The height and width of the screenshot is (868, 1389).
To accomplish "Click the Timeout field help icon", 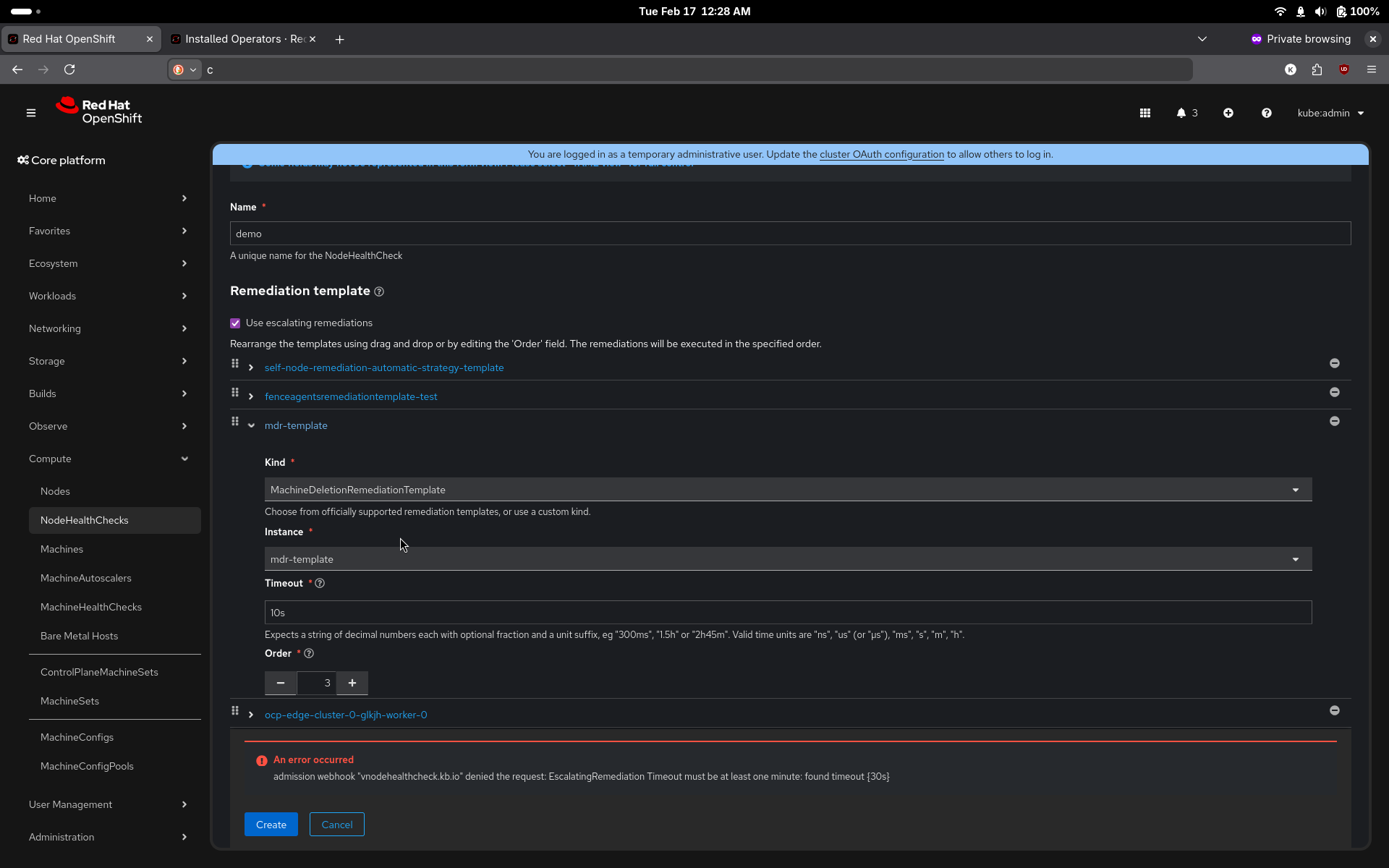I will pyautogui.click(x=320, y=584).
